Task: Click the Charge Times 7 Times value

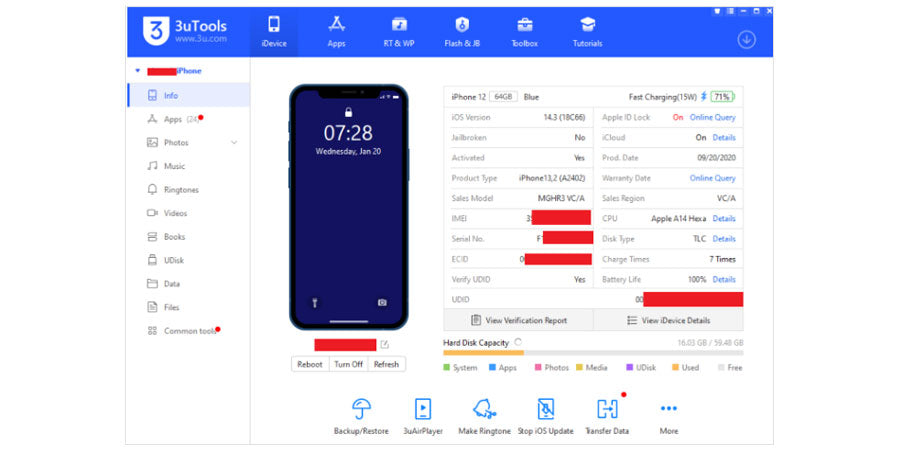Action: click(x=722, y=259)
